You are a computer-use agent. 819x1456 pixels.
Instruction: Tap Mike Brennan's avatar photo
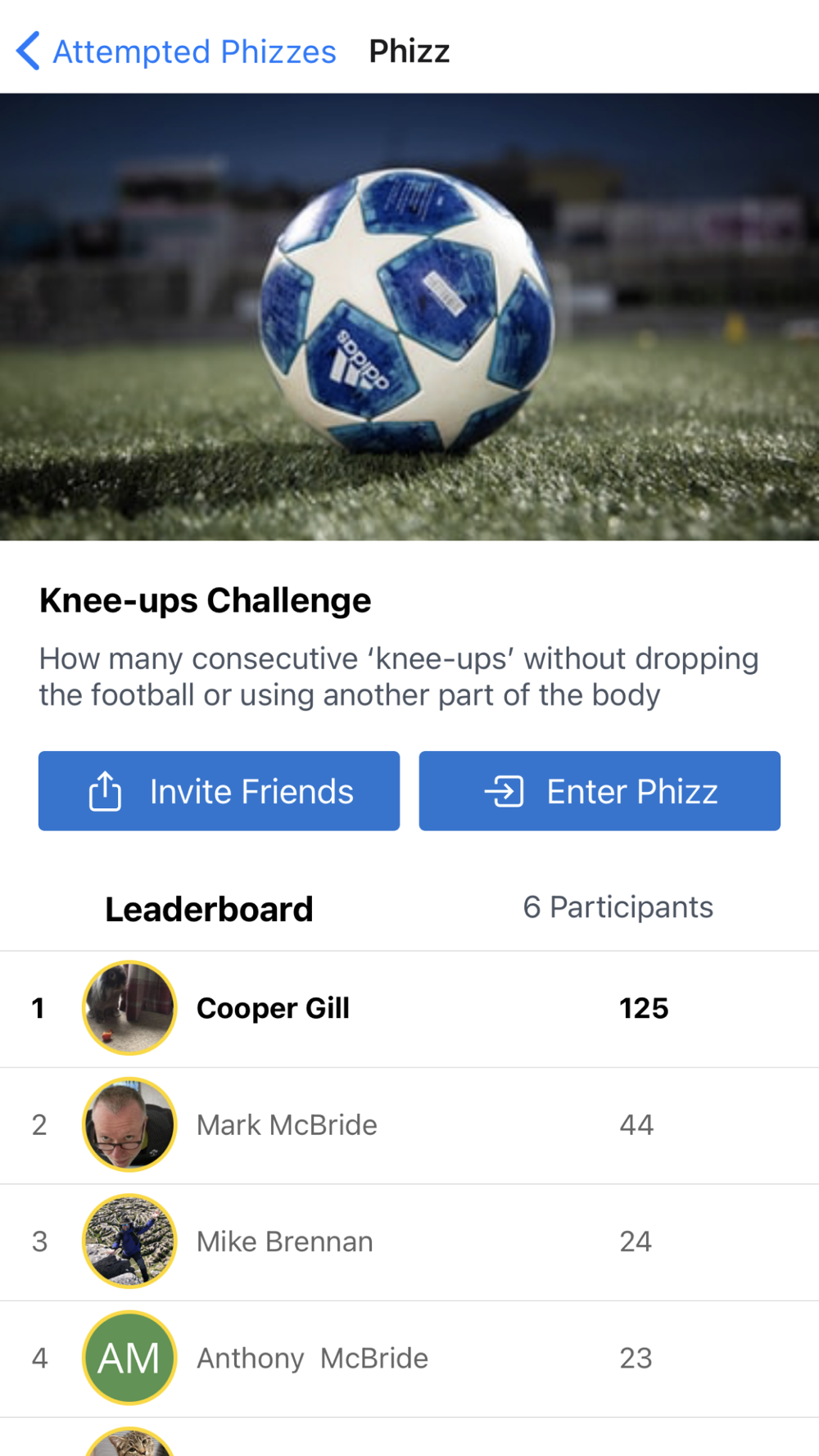click(x=129, y=1241)
